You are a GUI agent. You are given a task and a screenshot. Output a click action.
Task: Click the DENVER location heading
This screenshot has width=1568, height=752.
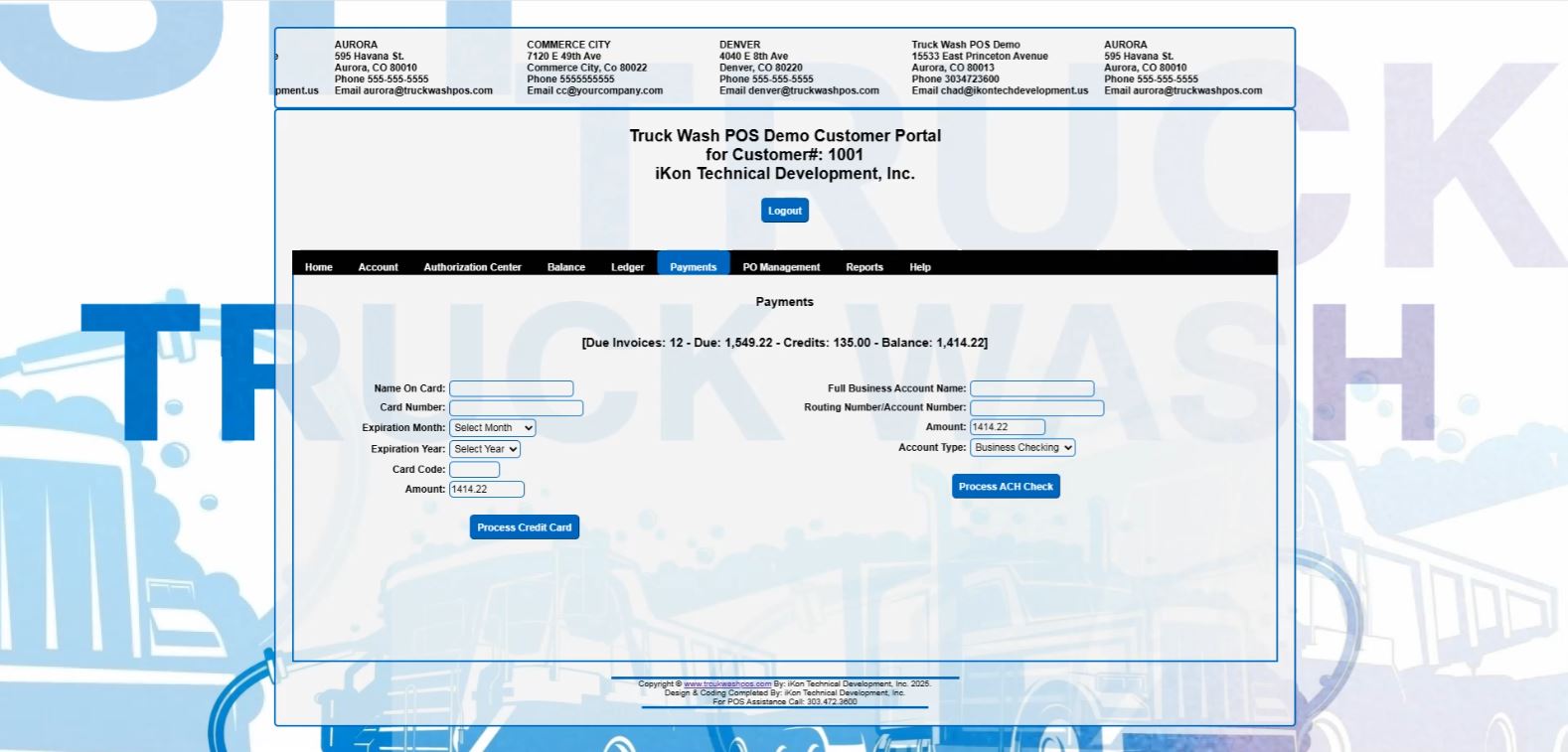click(x=739, y=45)
